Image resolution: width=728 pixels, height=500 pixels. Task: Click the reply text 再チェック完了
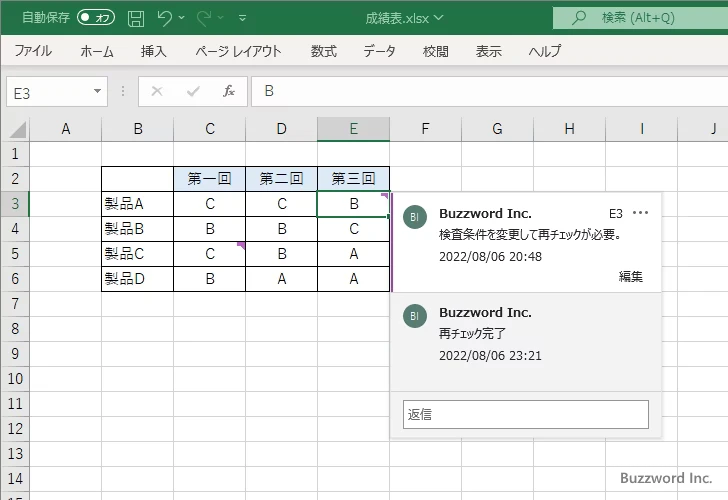pyautogui.click(x=472, y=333)
